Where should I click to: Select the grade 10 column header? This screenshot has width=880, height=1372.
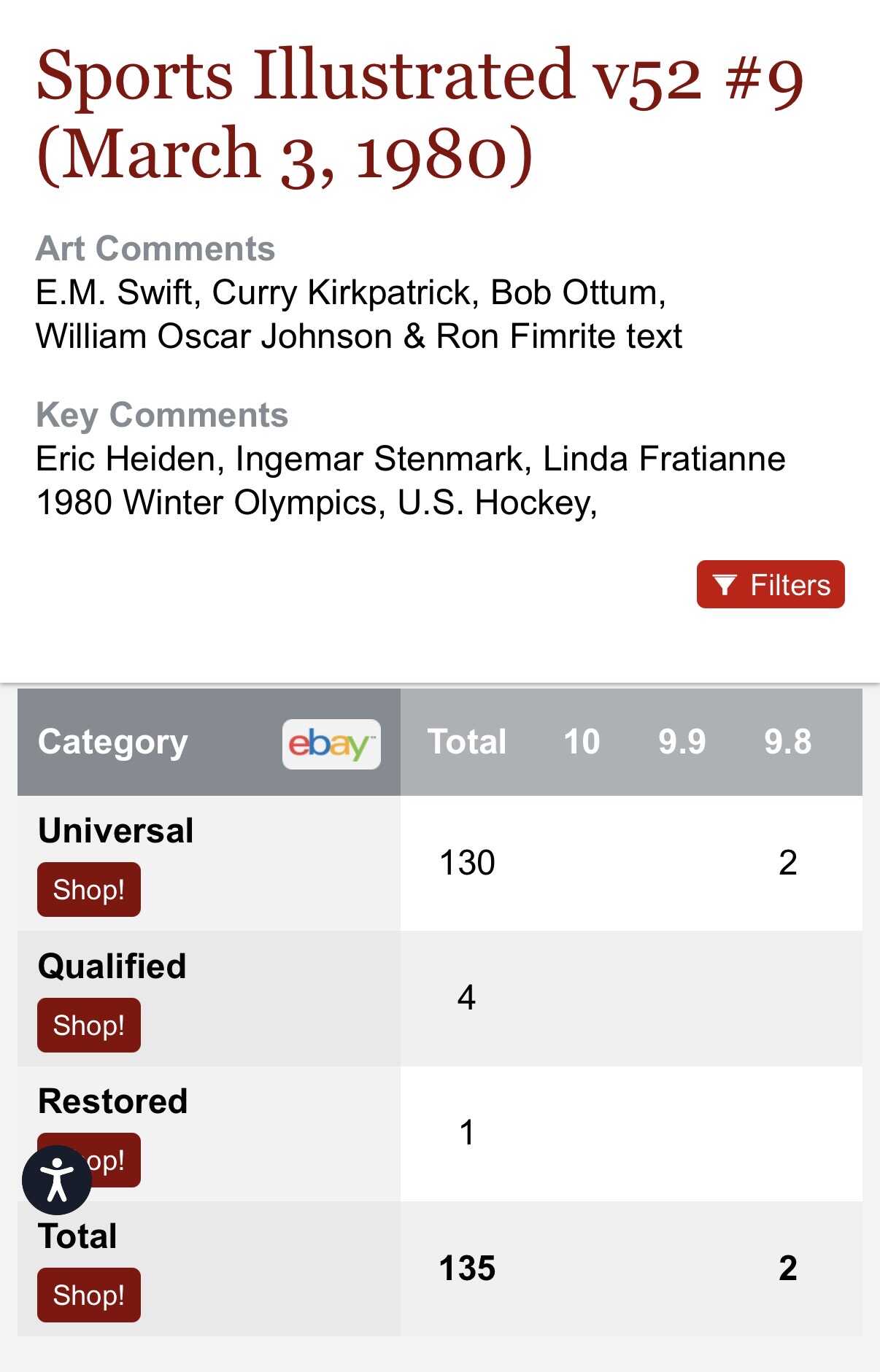(x=582, y=742)
